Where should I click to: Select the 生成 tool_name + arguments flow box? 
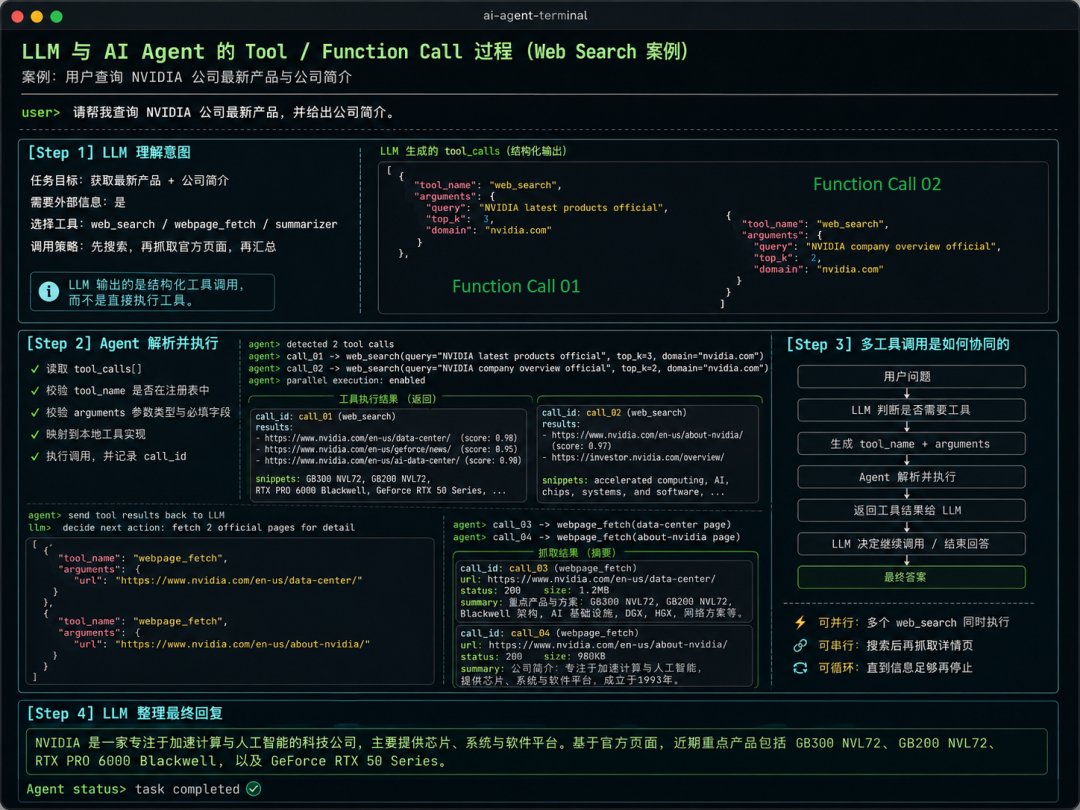(x=911, y=444)
